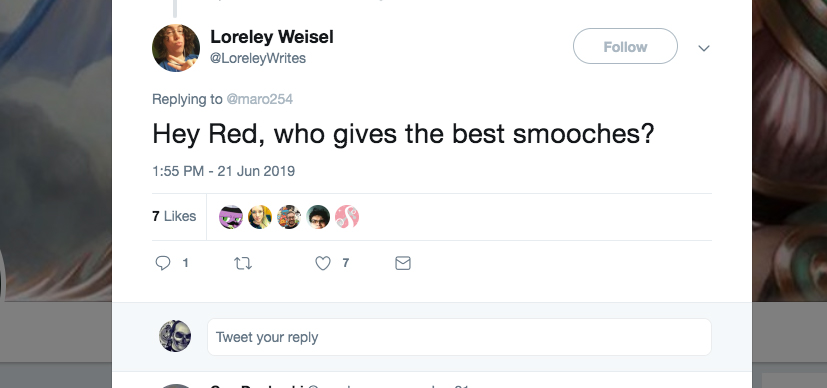827x388 pixels.
Task: Like the tweet with heart icon
Action: pyautogui.click(x=323, y=263)
